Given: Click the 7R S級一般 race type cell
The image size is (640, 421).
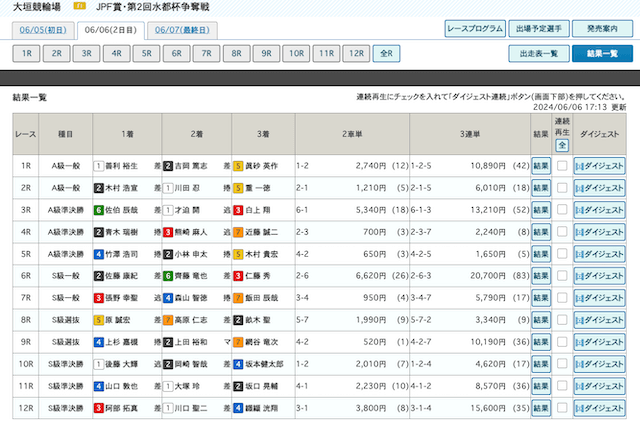Looking at the screenshot, I should [x=65, y=298].
